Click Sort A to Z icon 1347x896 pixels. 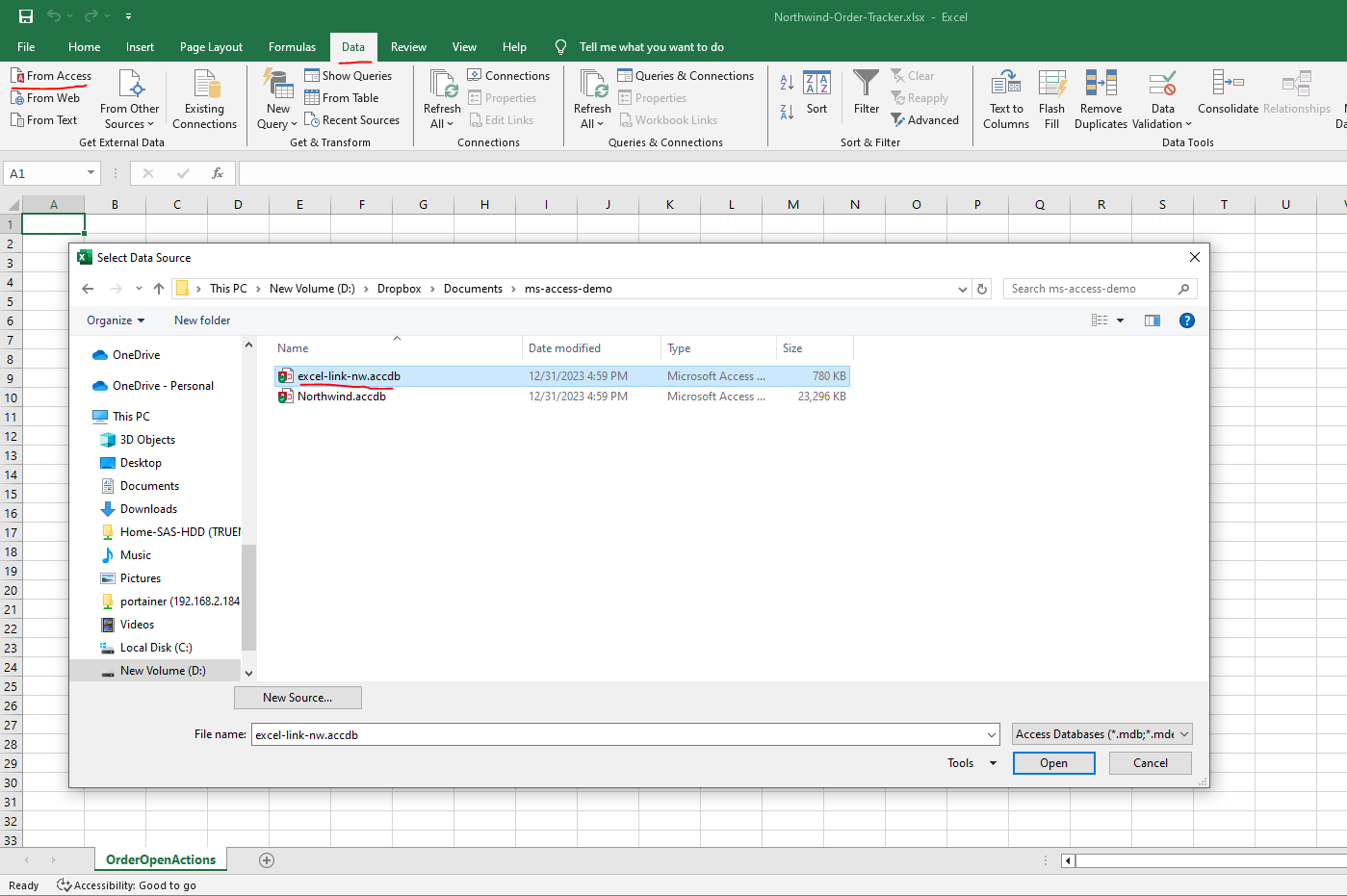pos(787,83)
